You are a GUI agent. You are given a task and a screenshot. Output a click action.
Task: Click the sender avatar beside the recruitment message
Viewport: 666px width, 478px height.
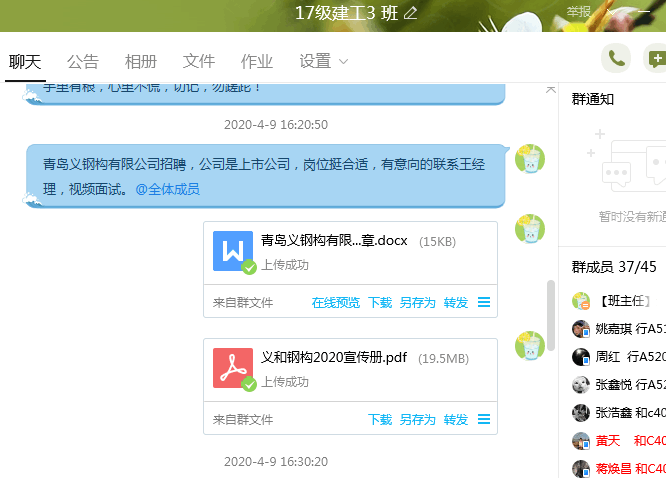tap(529, 159)
